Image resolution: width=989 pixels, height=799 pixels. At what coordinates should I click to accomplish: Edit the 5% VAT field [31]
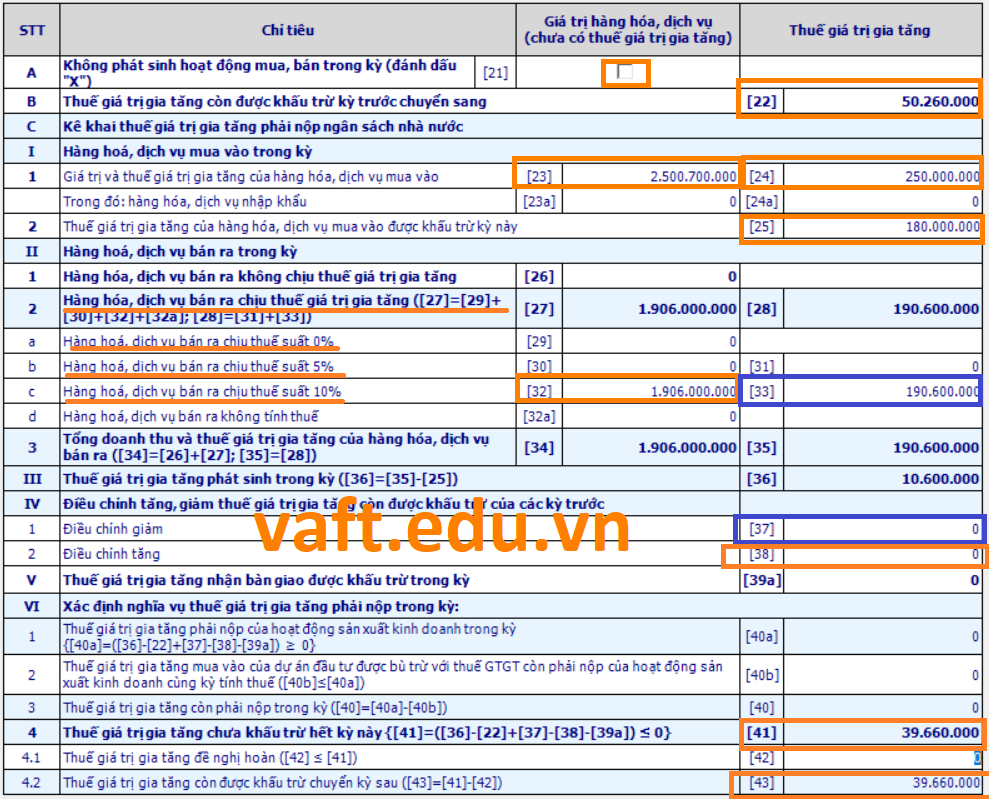click(882, 366)
